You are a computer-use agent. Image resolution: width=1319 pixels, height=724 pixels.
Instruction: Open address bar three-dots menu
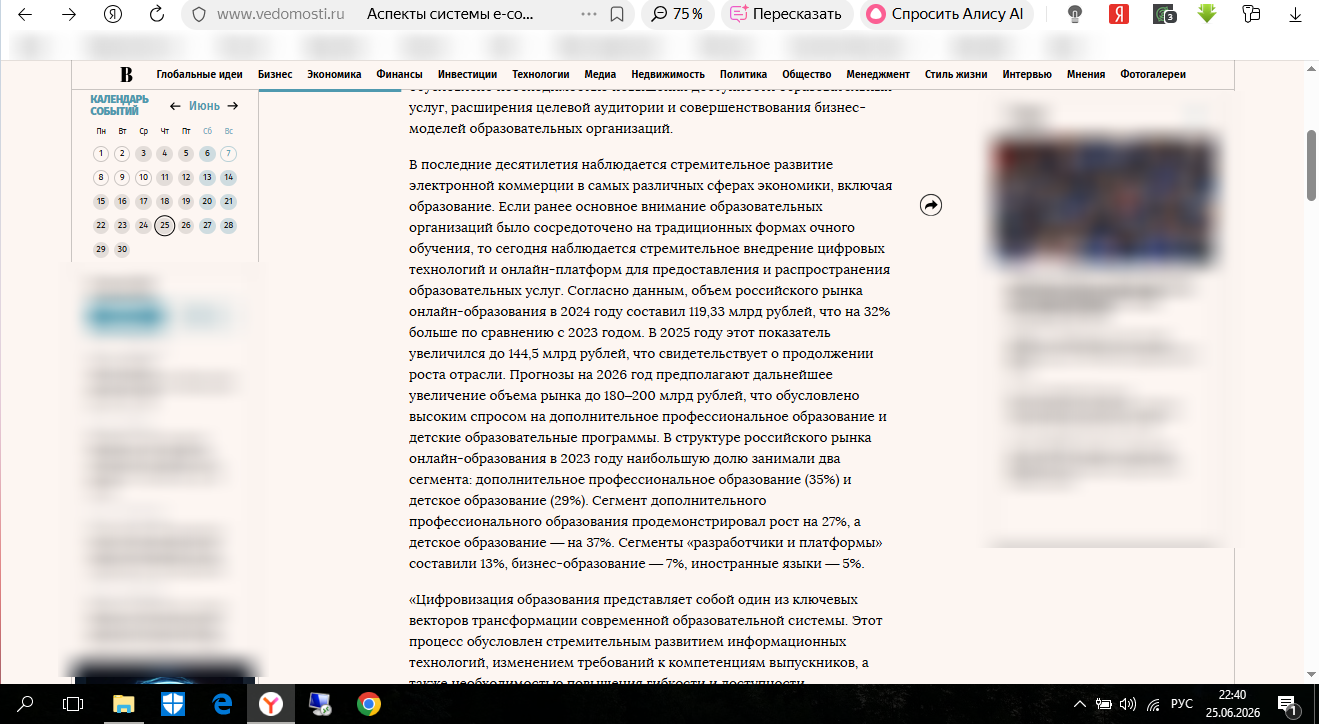tap(589, 14)
